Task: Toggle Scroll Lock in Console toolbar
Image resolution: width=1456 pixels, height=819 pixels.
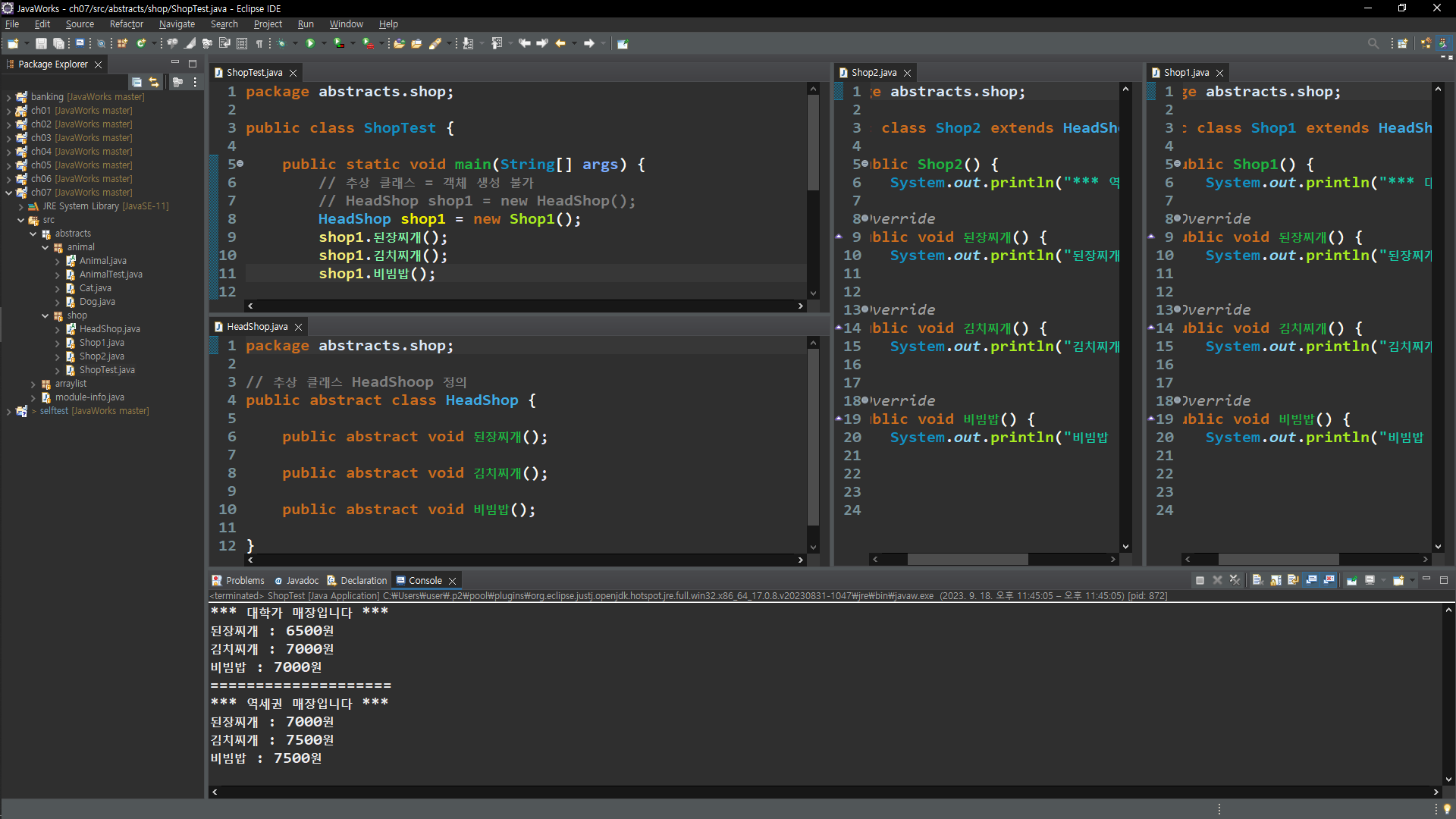Action: (x=1276, y=580)
